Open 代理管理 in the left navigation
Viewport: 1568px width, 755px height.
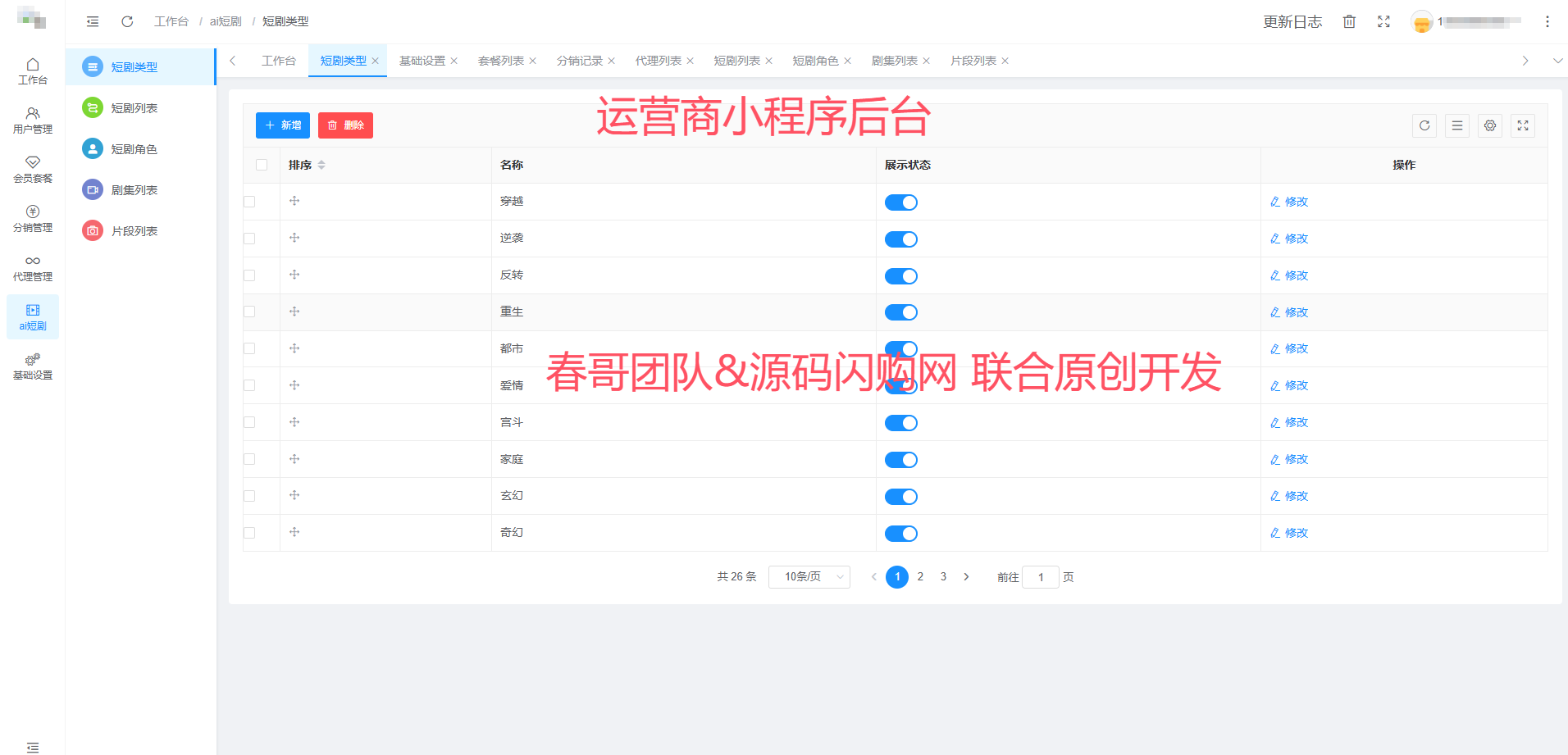click(x=33, y=268)
